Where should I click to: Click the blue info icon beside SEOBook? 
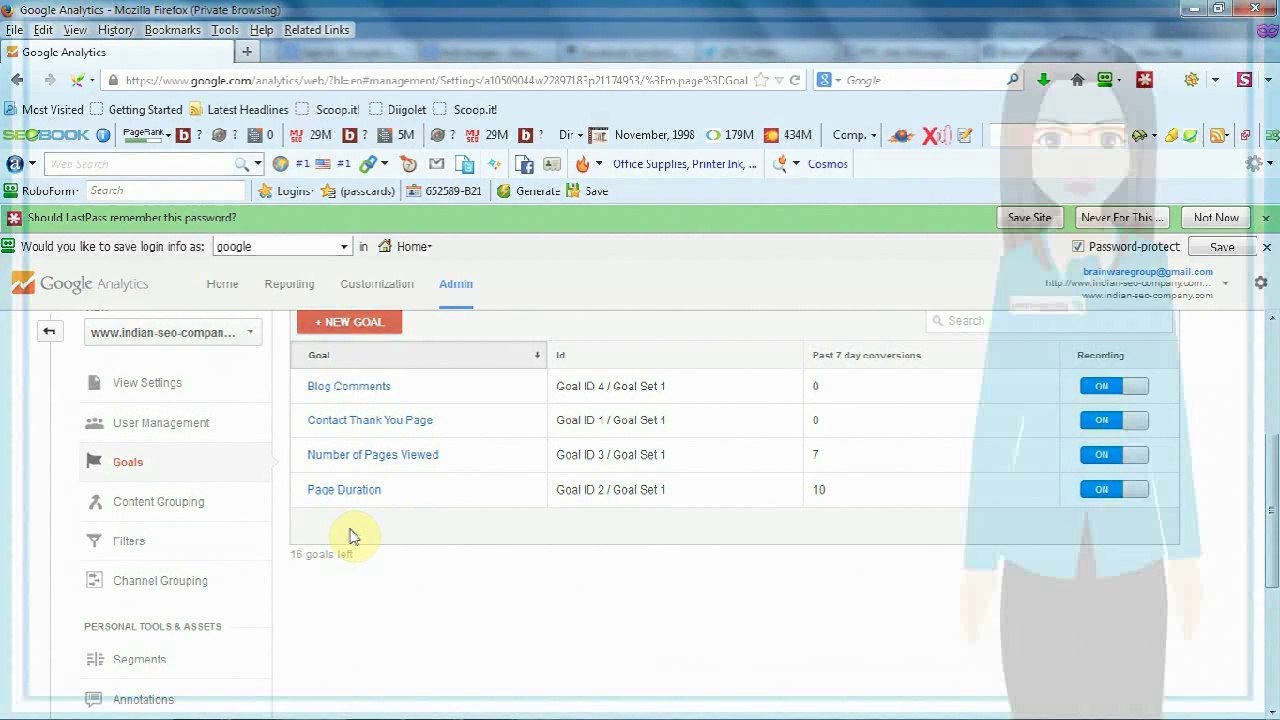tap(103, 135)
